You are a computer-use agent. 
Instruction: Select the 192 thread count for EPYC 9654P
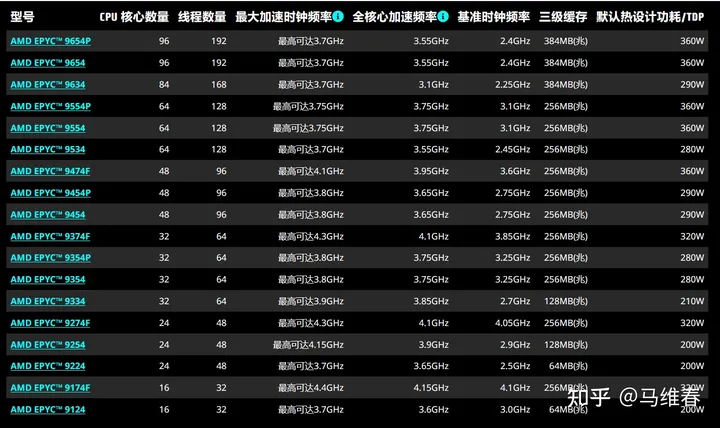pyautogui.click(x=219, y=41)
